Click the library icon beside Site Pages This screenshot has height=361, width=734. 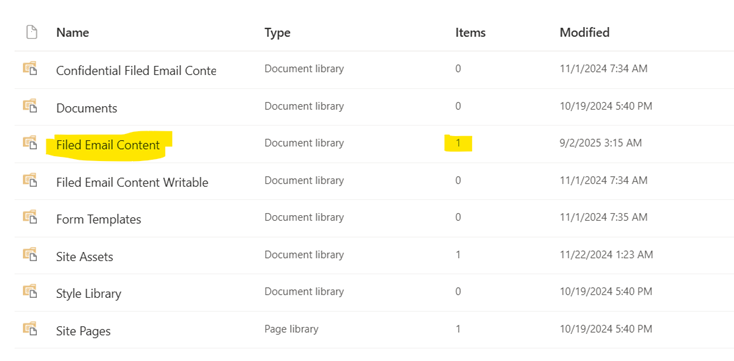pyautogui.click(x=30, y=328)
